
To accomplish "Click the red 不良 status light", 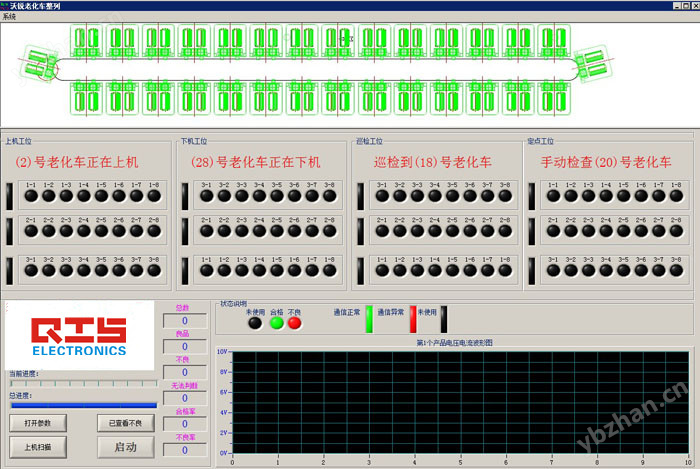I will point(295,322).
